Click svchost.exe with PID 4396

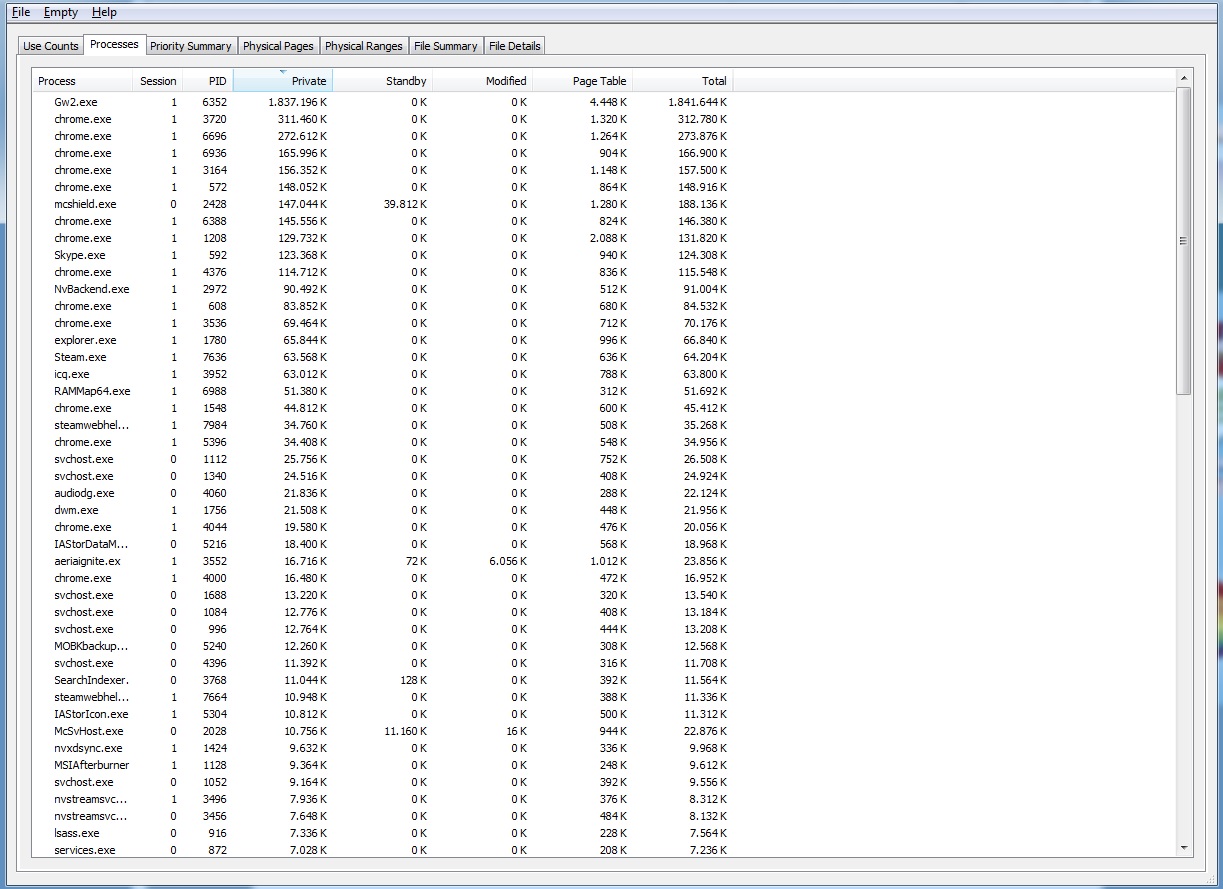pyautogui.click(x=84, y=663)
